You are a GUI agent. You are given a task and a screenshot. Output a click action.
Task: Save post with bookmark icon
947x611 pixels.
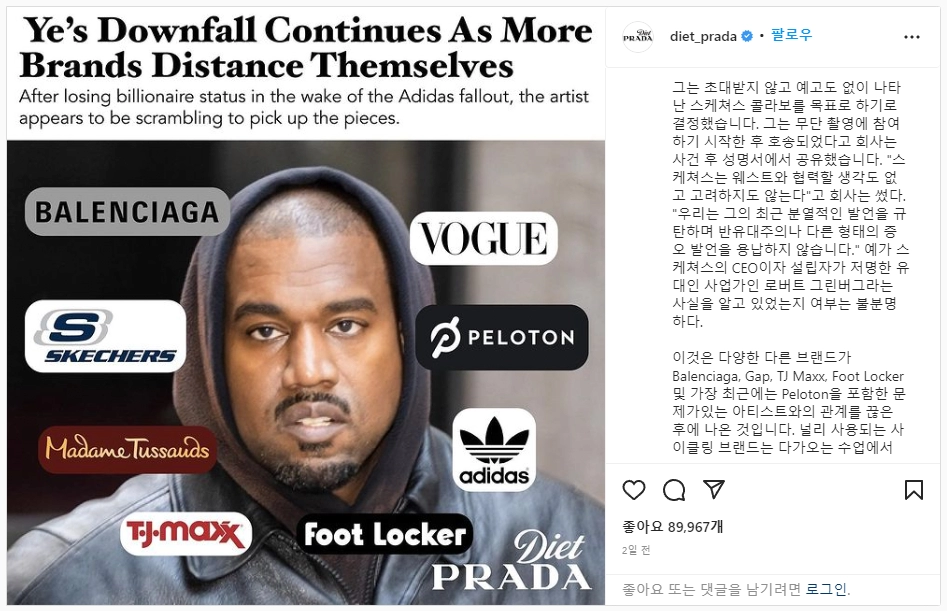pyautogui.click(x=914, y=490)
